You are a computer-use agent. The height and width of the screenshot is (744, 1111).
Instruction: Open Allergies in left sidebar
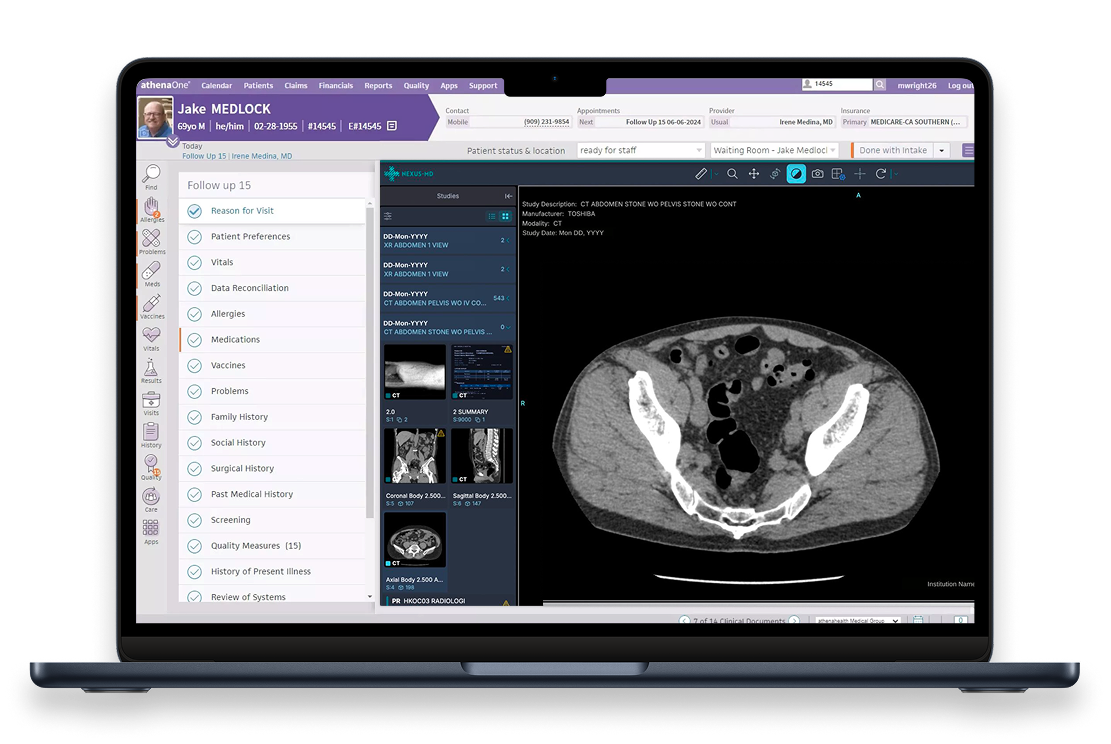[151, 209]
